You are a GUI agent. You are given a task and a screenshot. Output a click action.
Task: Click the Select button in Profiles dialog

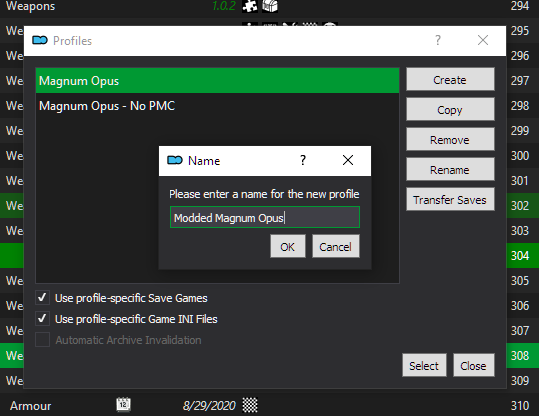[424, 365]
